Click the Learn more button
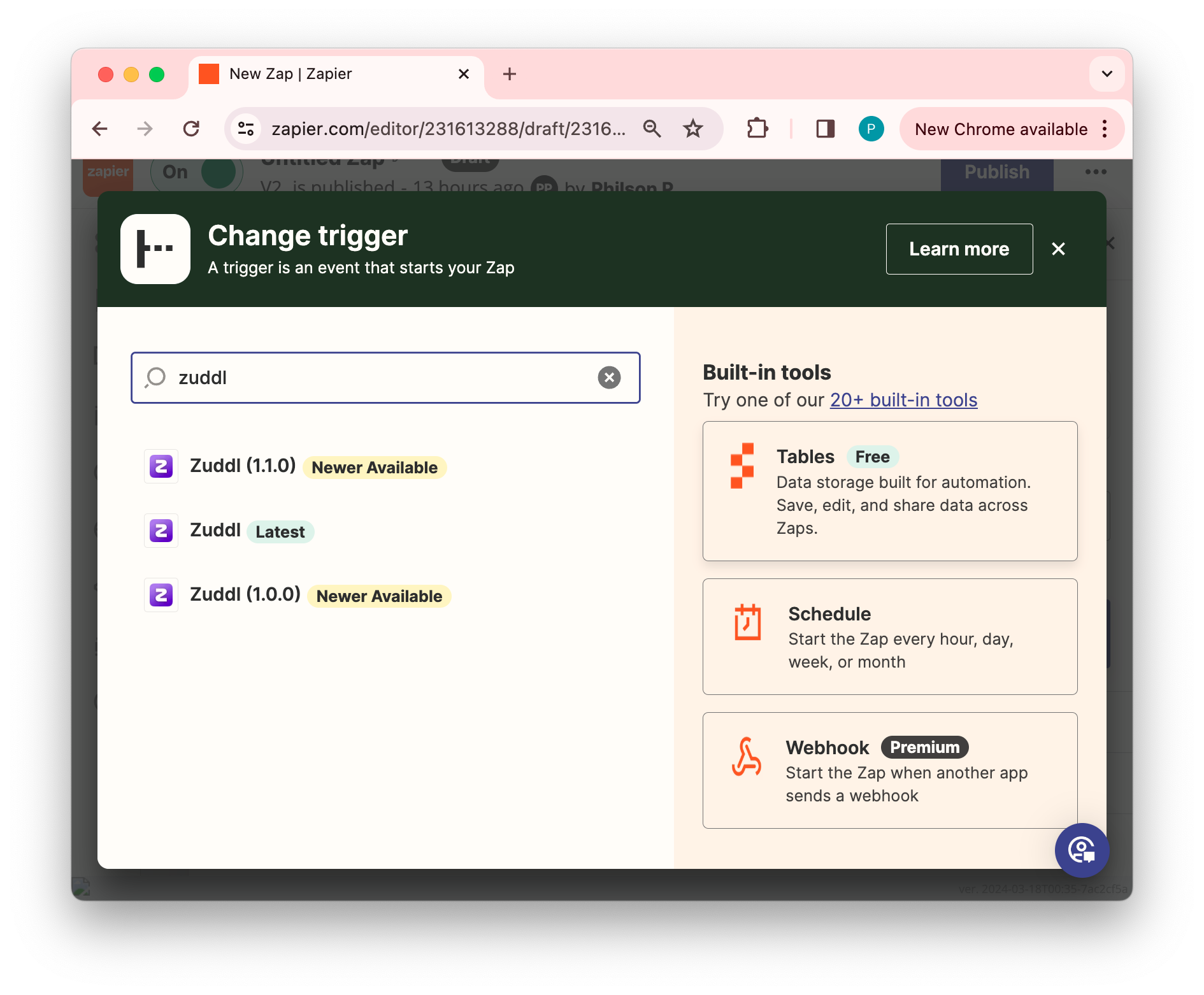This screenshot has width=1204, height=995. pos(959,249)
